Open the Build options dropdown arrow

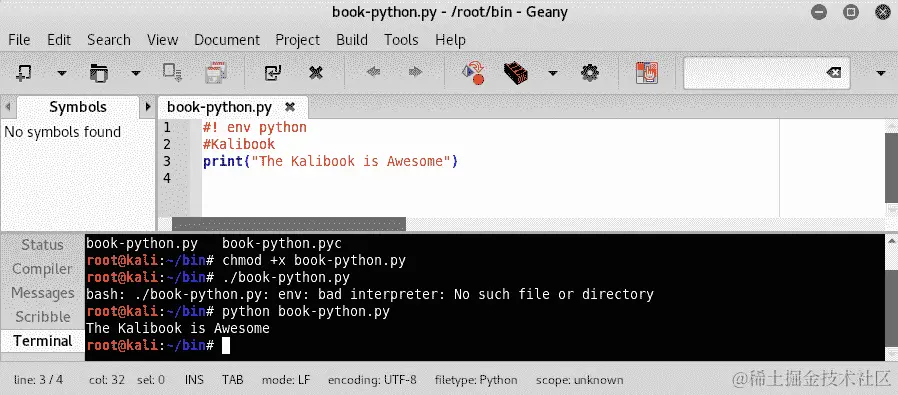(553, 73)
